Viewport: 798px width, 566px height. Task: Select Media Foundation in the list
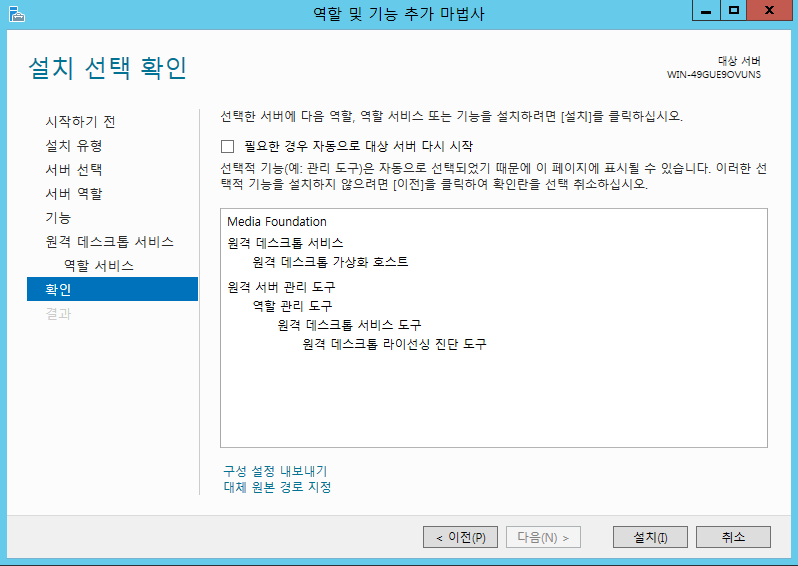(x=277, y=221)
